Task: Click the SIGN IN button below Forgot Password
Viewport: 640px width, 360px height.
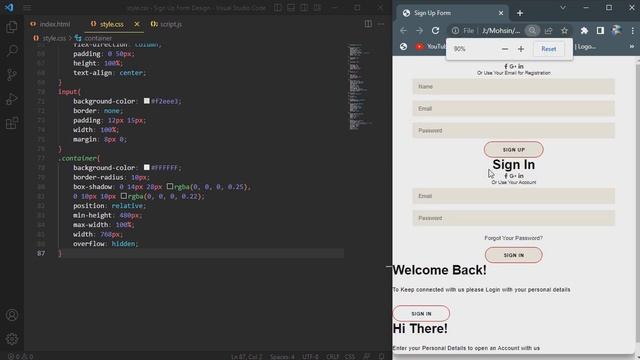Action: (513, 255)
